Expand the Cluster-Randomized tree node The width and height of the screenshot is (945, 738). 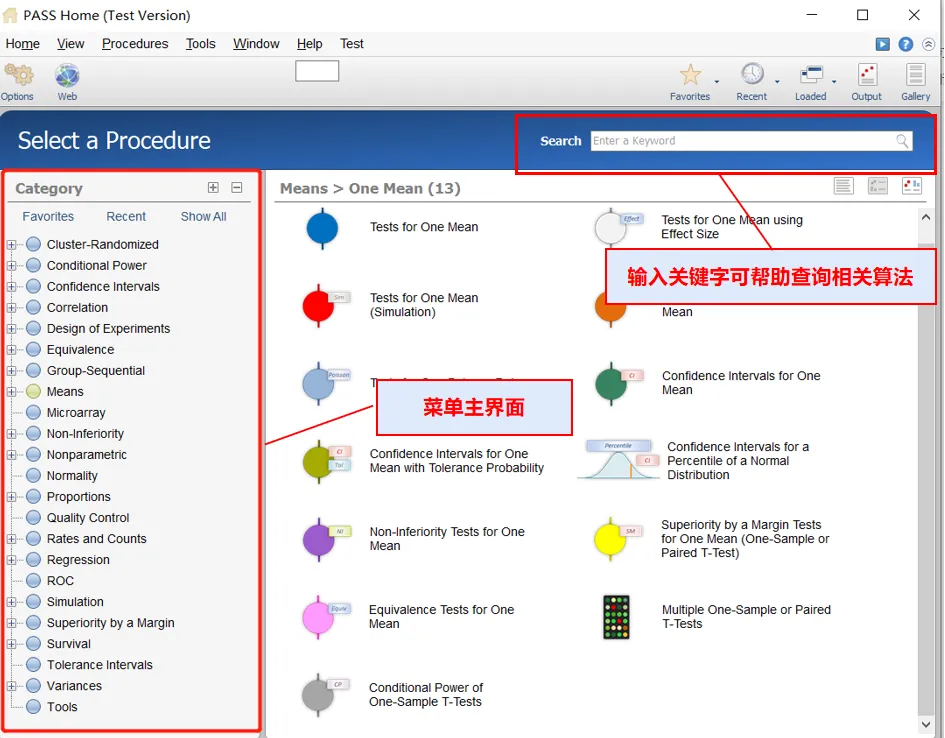click(11, 245)
